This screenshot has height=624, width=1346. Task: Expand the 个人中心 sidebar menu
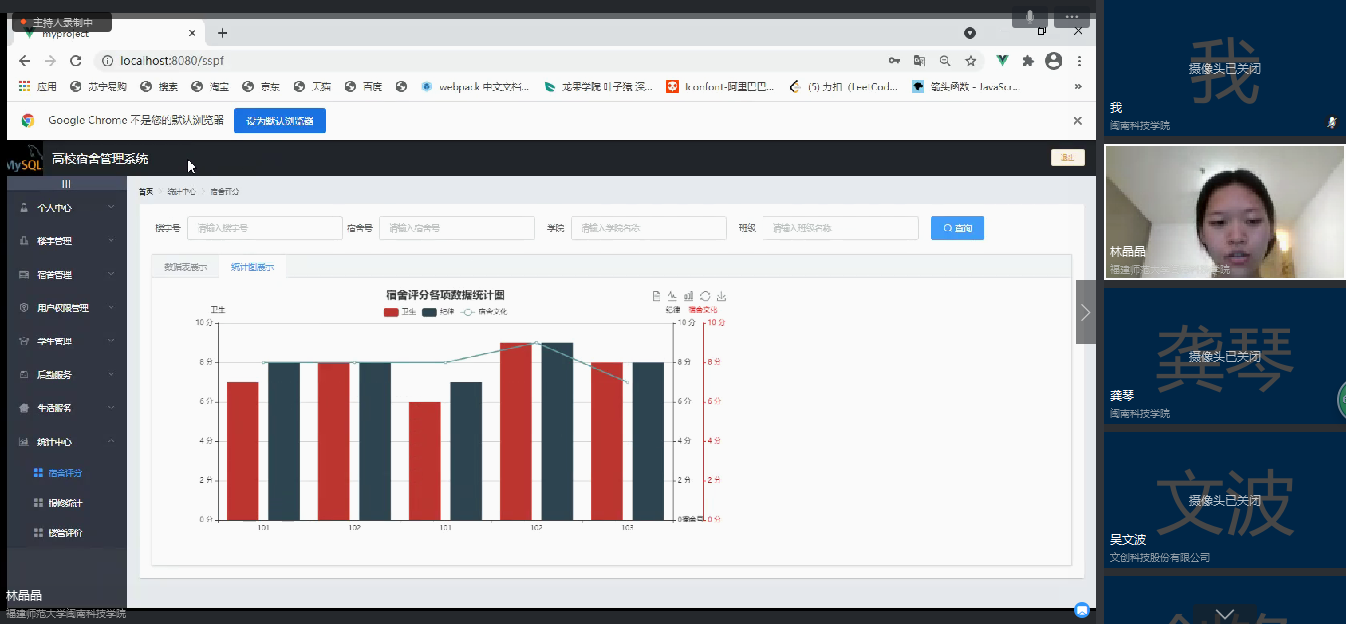[67, 208]
